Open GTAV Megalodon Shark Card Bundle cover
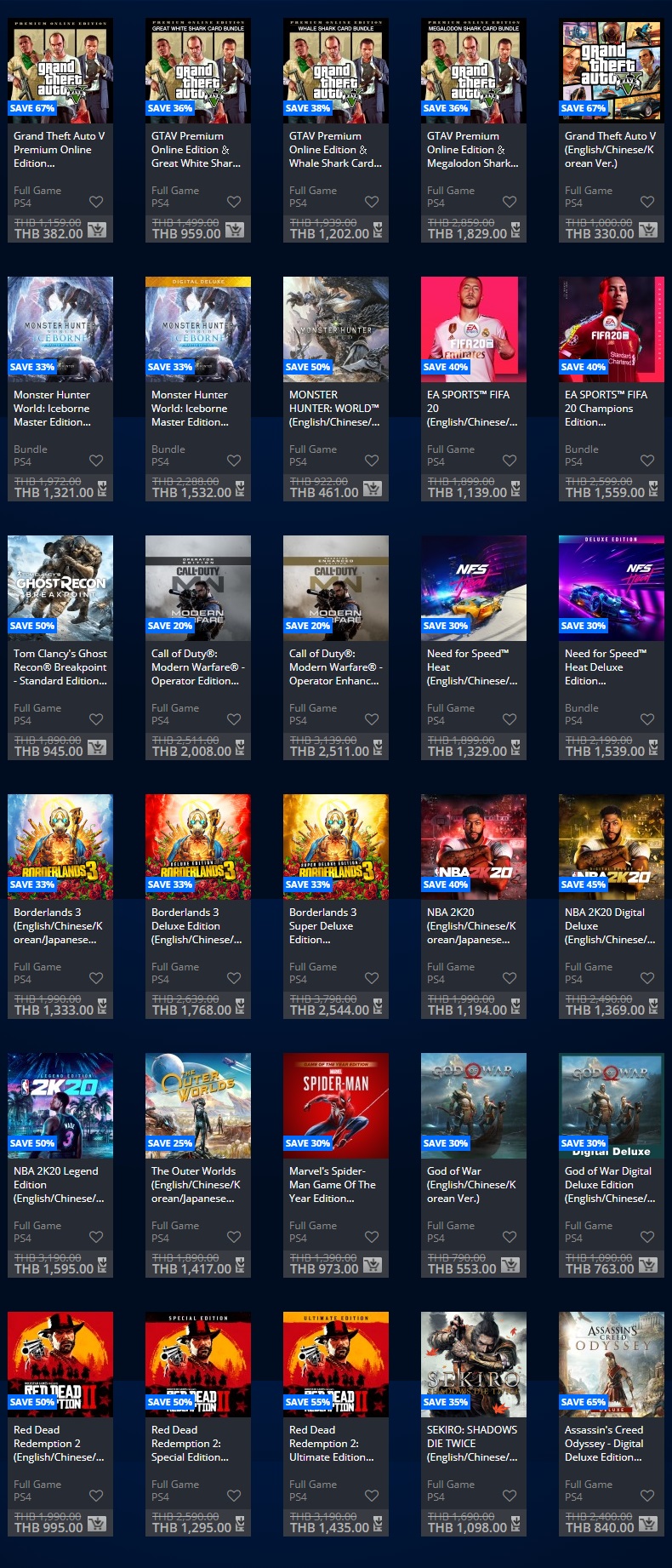 coord(474,71)
